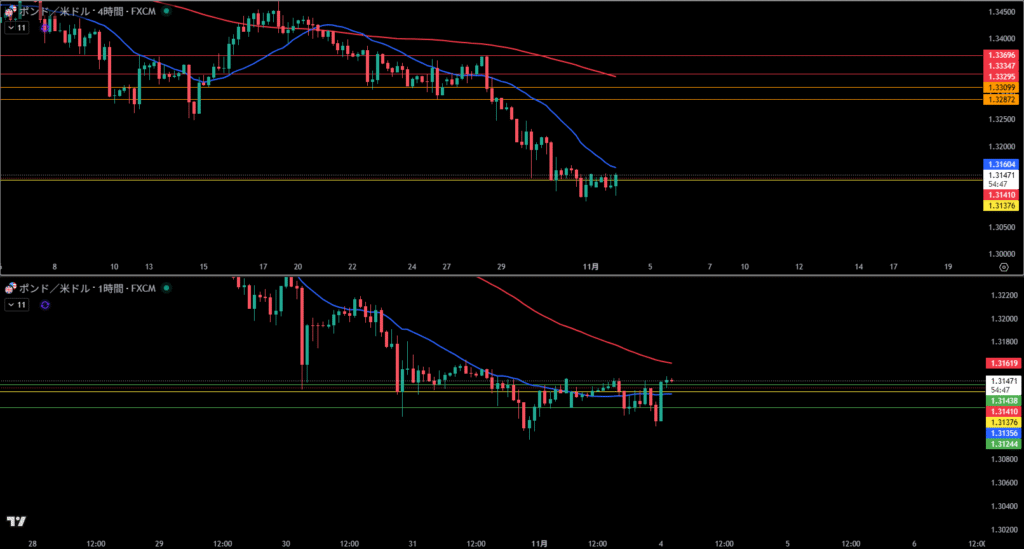
Task: Select the green 1.31438 label on 1-hour chart
Action: 1003,401
